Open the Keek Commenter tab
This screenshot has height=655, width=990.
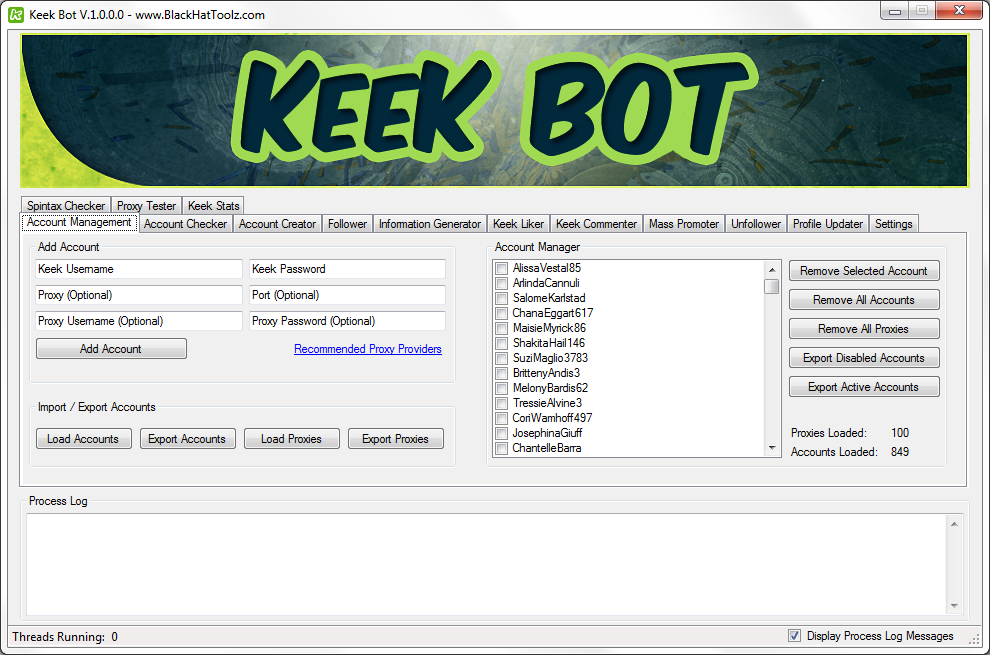click(596, 224)
